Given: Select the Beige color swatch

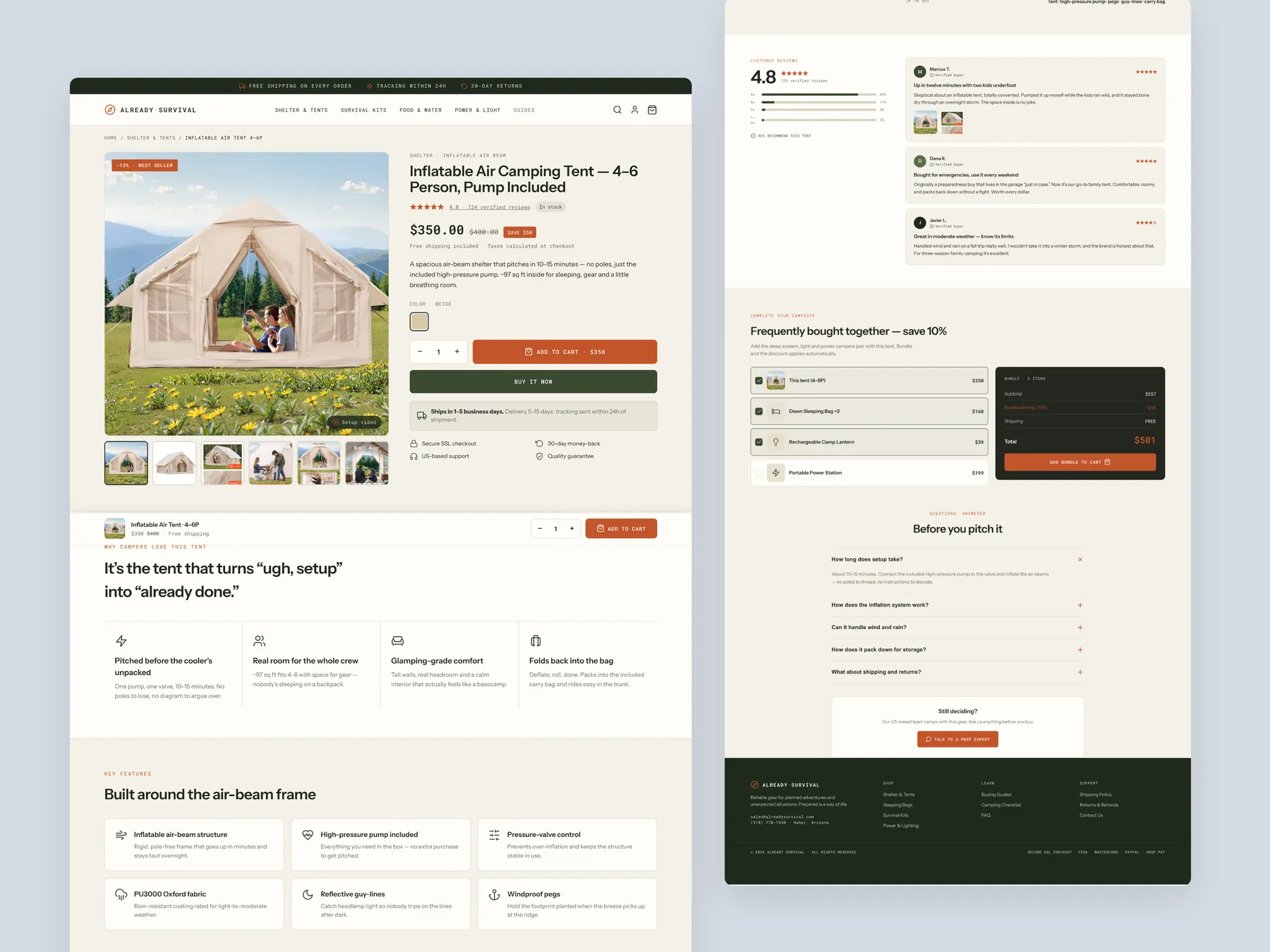Looking at the screenshot, I should tap(419, 322).
